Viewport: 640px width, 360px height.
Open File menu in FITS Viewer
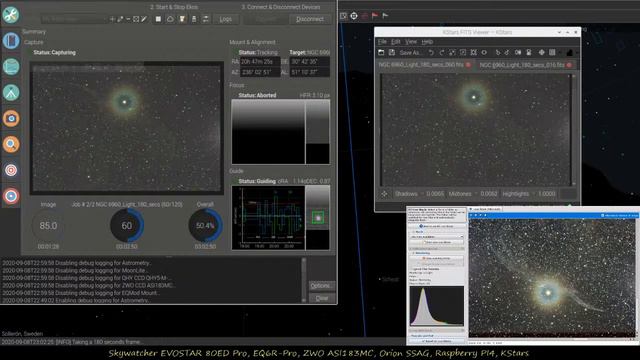coord(382,42)
